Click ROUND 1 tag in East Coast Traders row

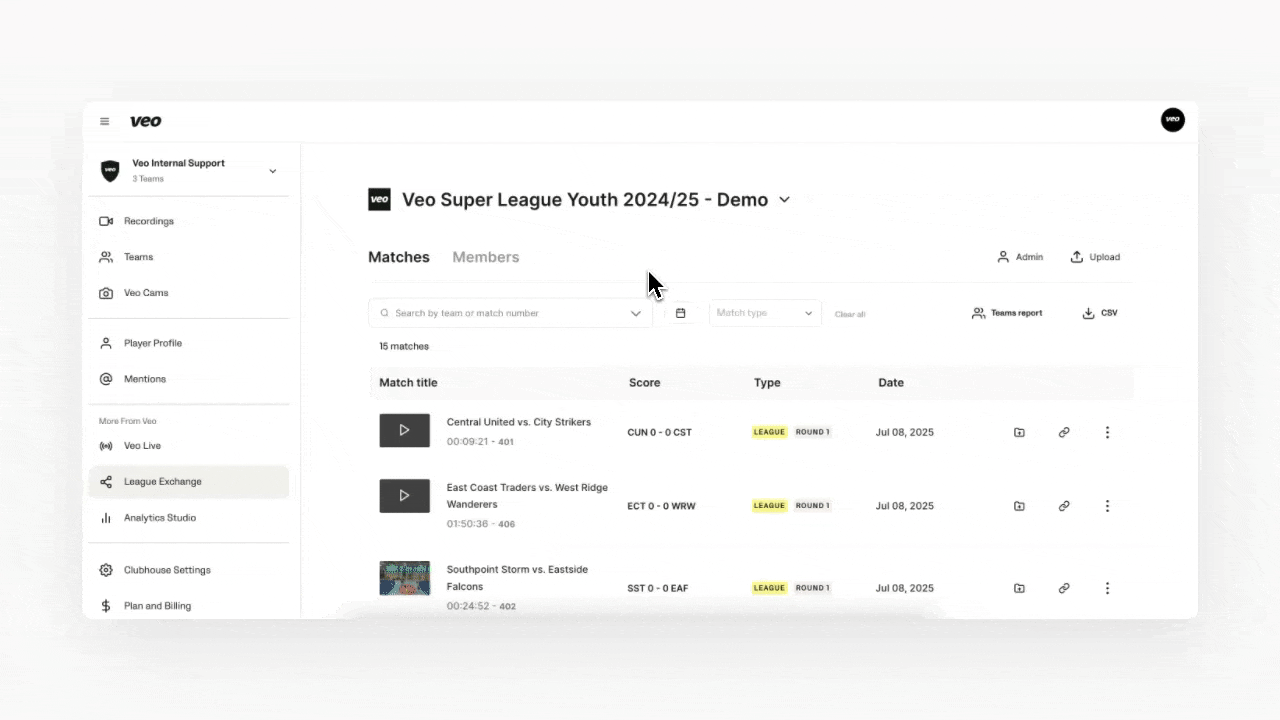[812, 506]
